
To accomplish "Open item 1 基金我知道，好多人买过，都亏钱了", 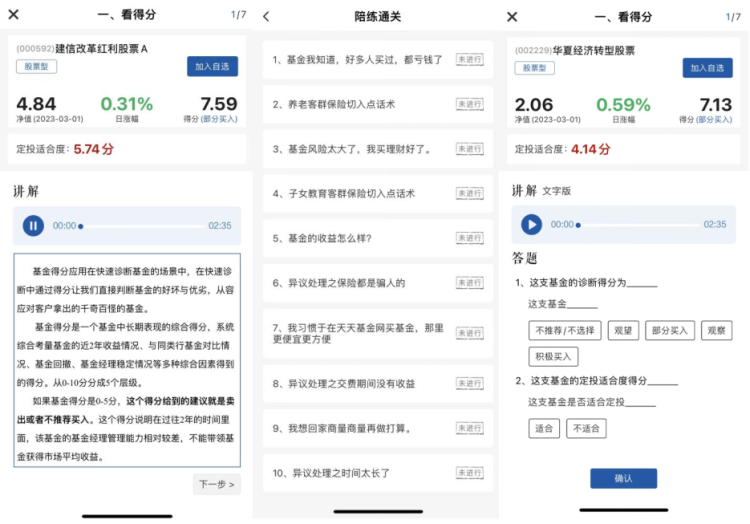I will tap(377, 60).
